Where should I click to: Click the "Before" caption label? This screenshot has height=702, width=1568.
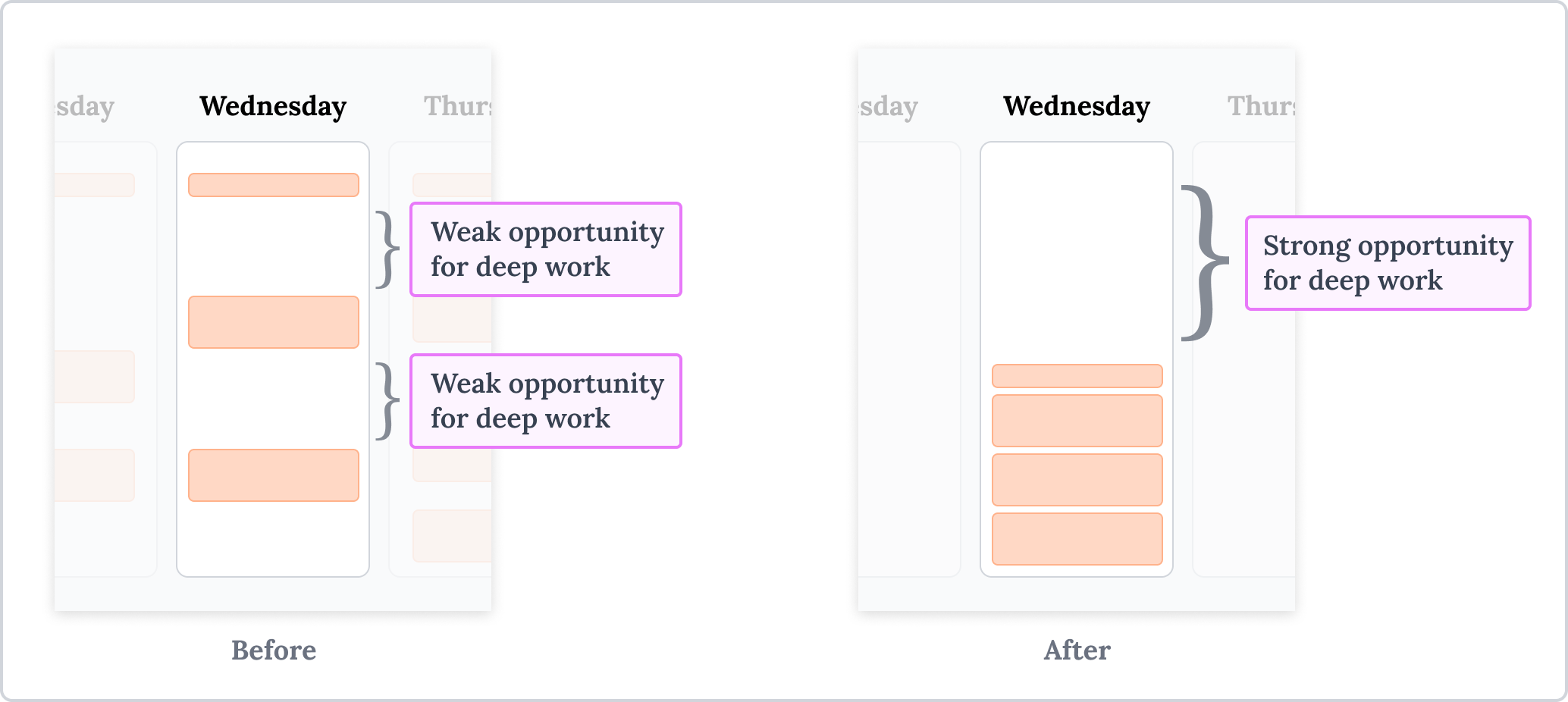(x=274, y=650)
